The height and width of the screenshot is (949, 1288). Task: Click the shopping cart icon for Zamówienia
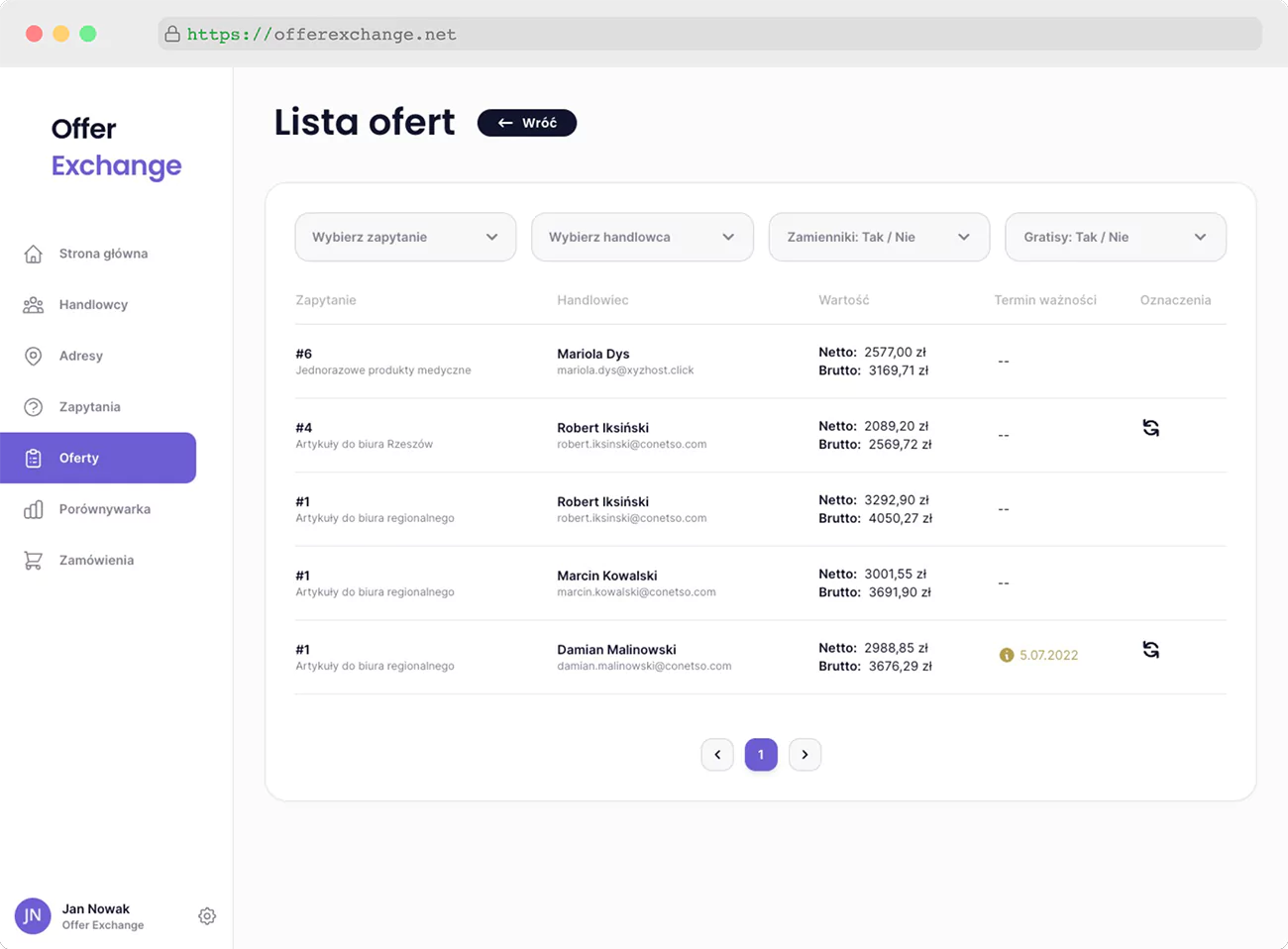[x=34, y=561]
